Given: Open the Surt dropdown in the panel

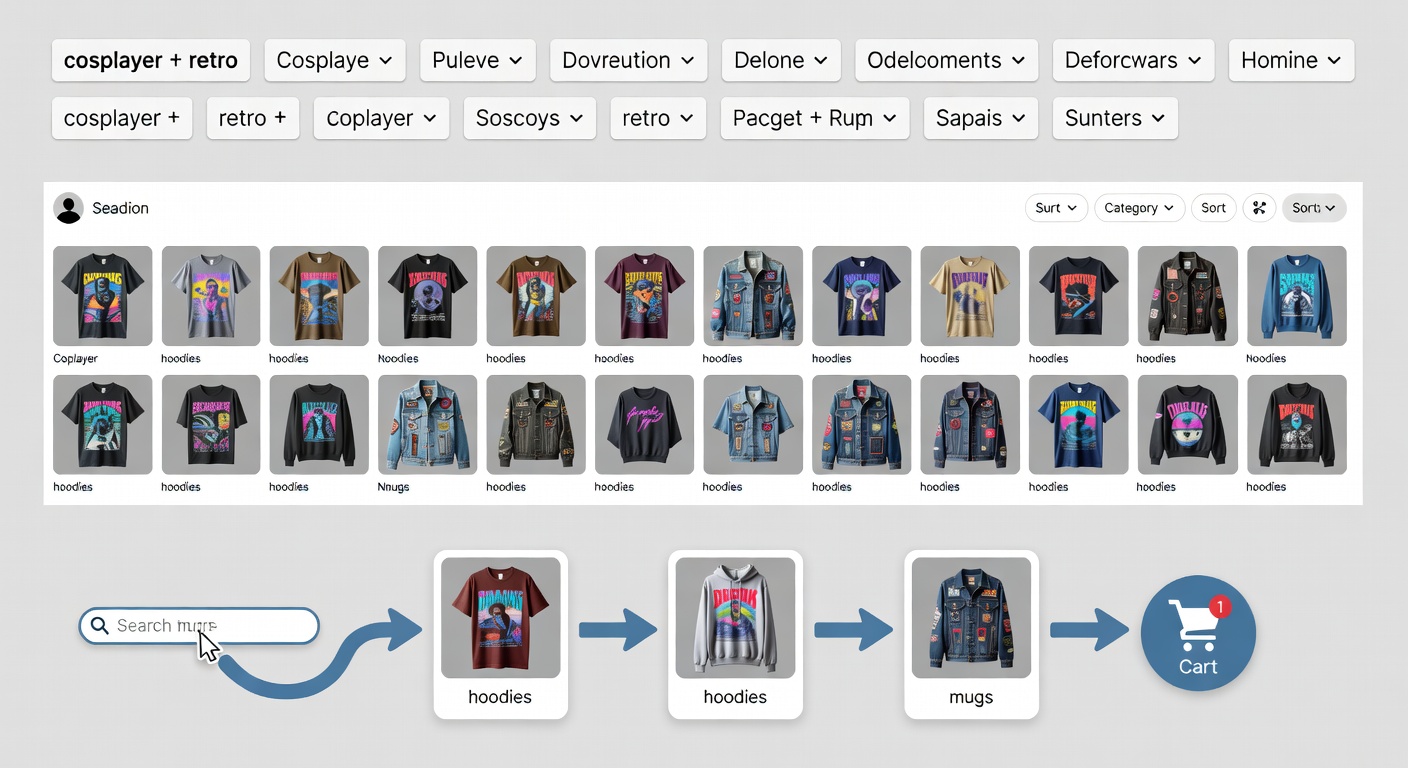Looking at the screenshot, I should (x=1056, y=208).
